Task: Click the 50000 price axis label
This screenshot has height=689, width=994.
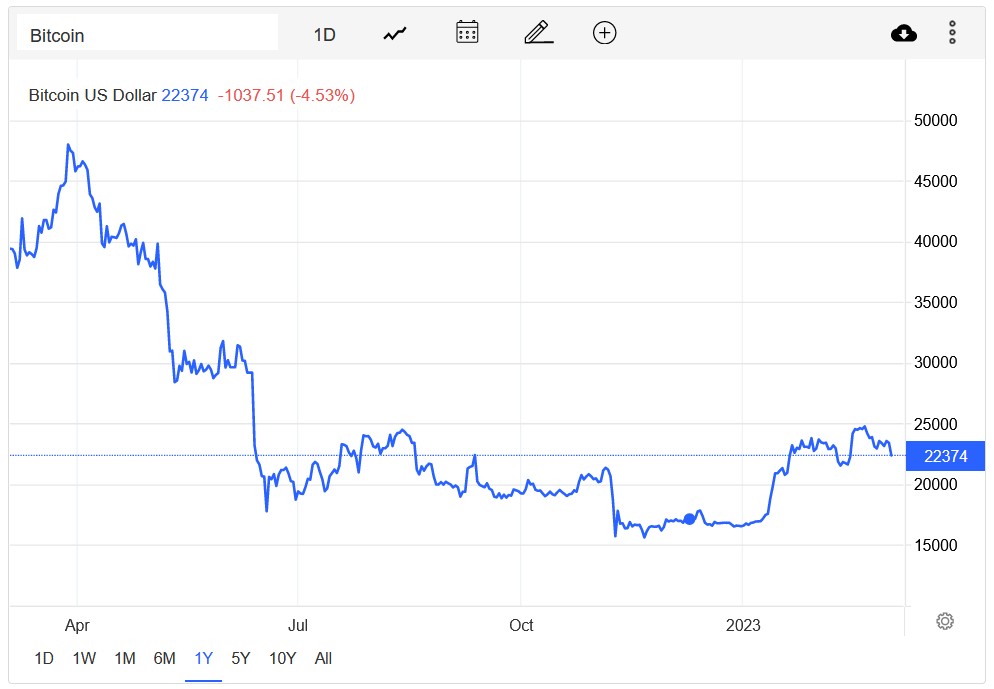Action: (x=935, y=120)
